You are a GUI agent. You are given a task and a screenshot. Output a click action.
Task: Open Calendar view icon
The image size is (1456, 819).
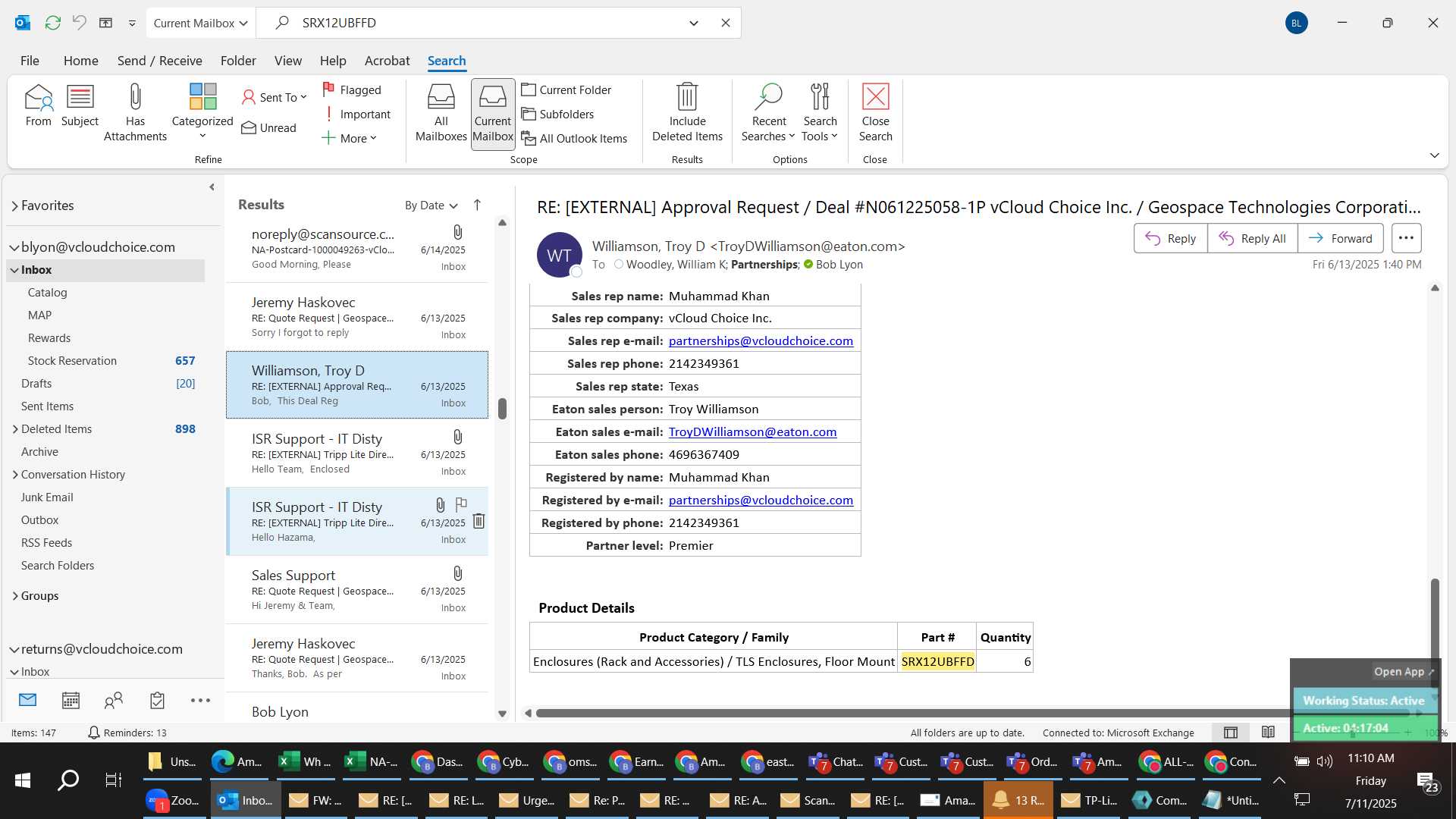[71, 701]
